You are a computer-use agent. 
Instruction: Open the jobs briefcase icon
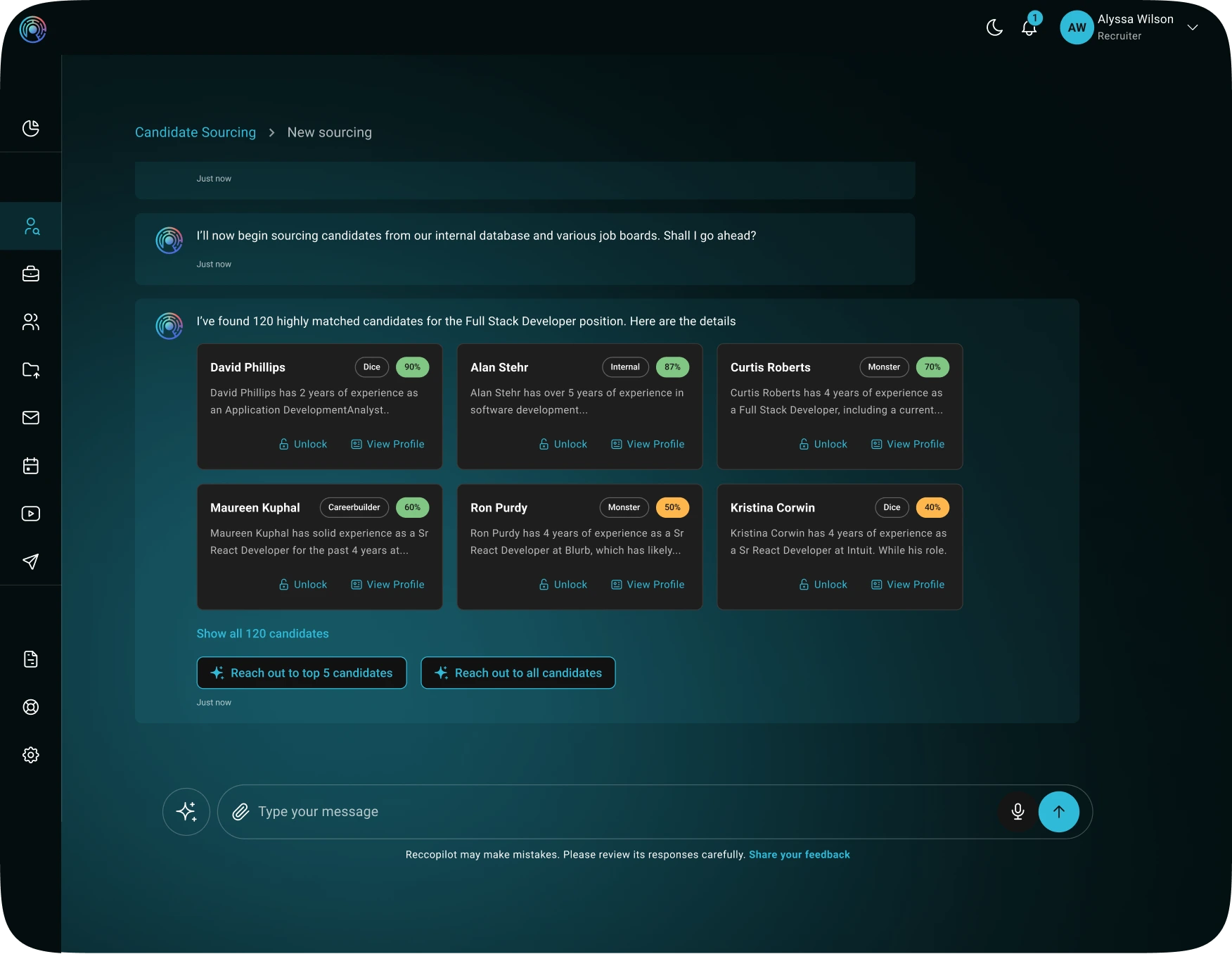click(x=31, y=274)
